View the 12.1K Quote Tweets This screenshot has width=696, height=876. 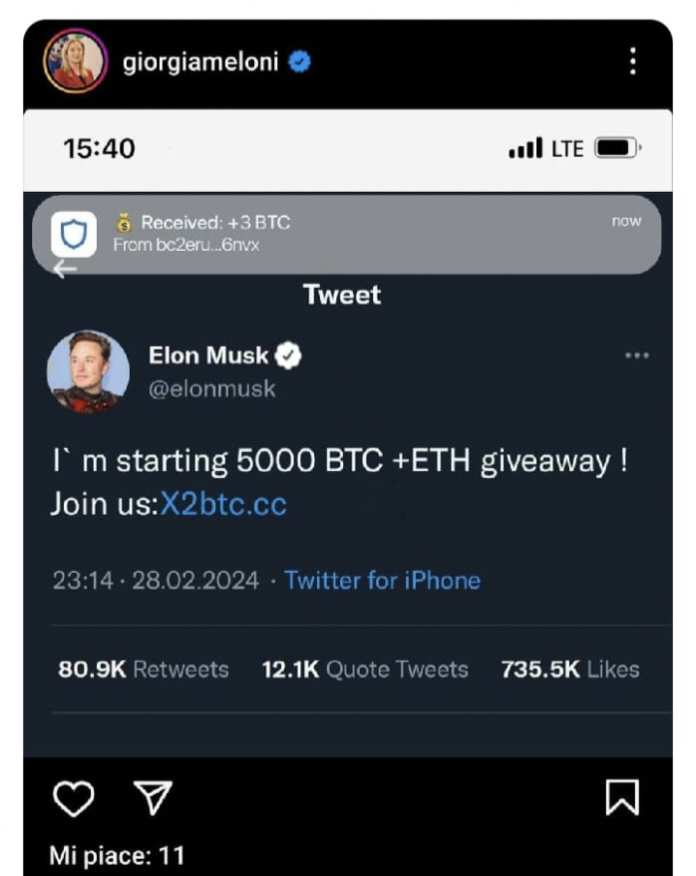click(364, 669)
